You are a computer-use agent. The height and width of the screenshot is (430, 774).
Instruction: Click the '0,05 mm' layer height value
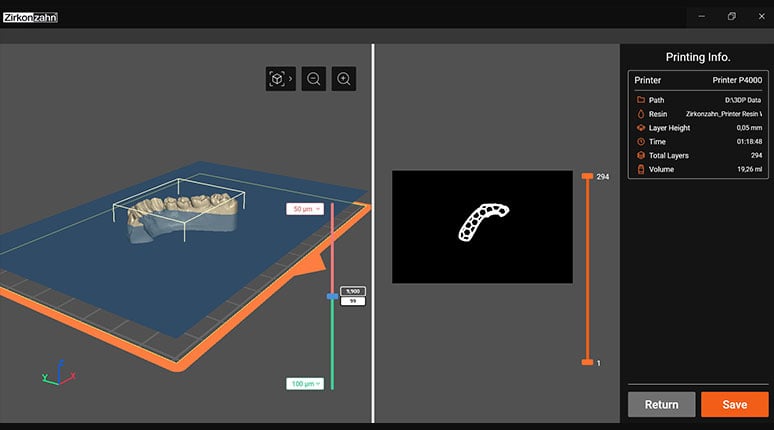pyautogui.click(x=749, y=127)
